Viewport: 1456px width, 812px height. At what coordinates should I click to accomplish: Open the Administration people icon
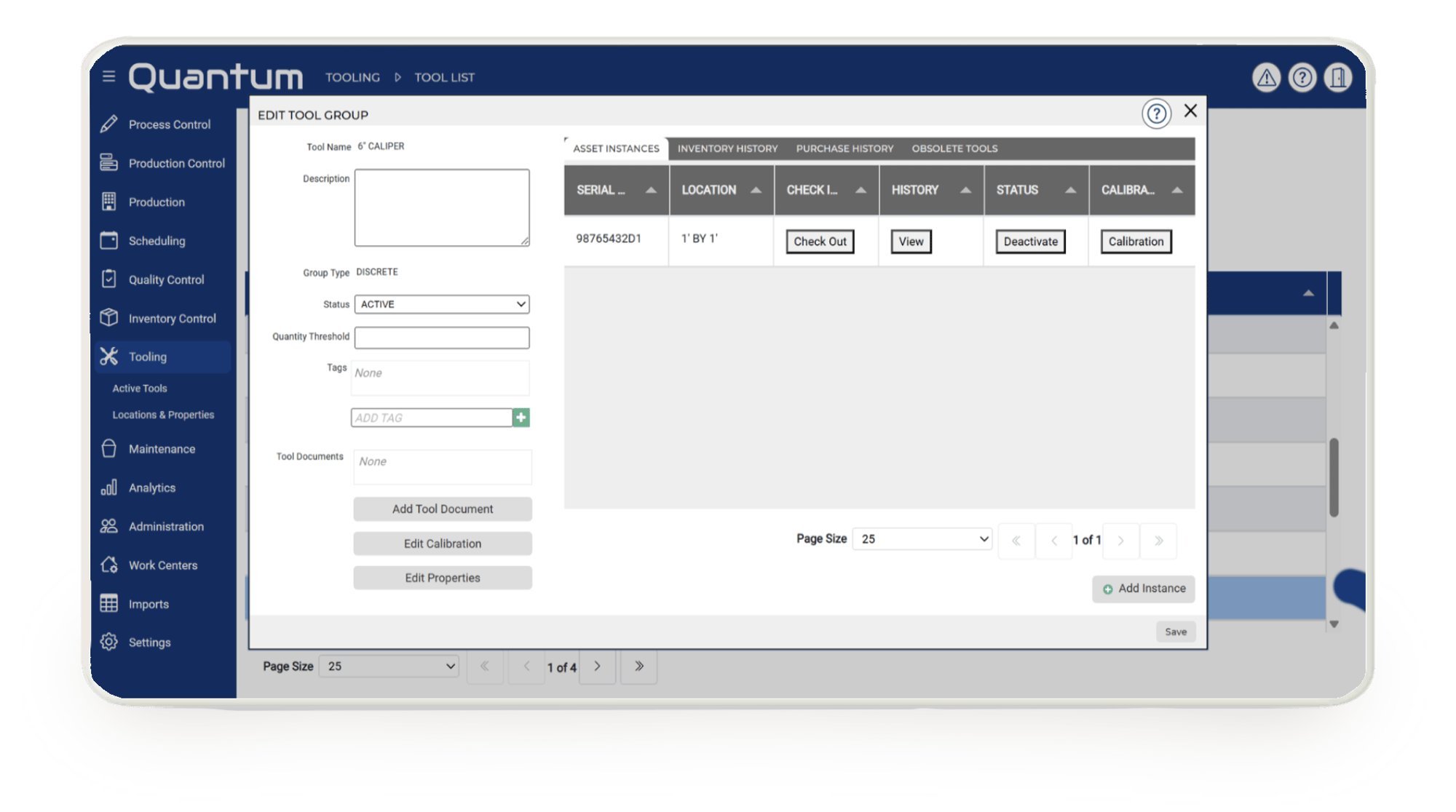pyautogui.click(x=108, y=526)
